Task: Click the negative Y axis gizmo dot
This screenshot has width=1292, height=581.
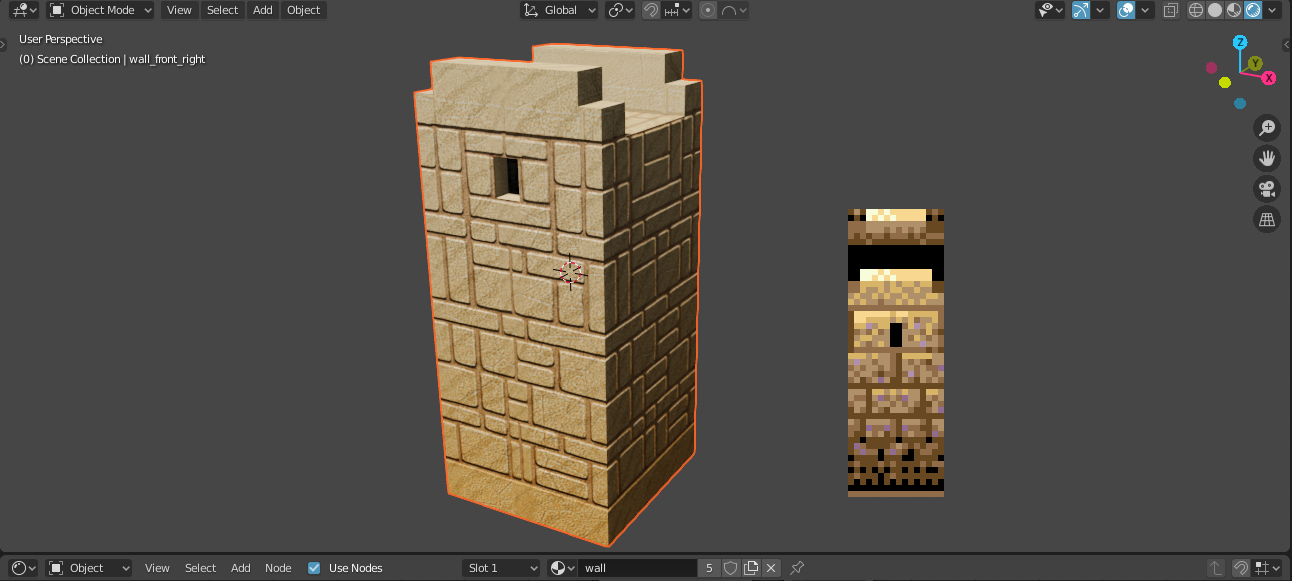Action: click(x=1225, y=82)
